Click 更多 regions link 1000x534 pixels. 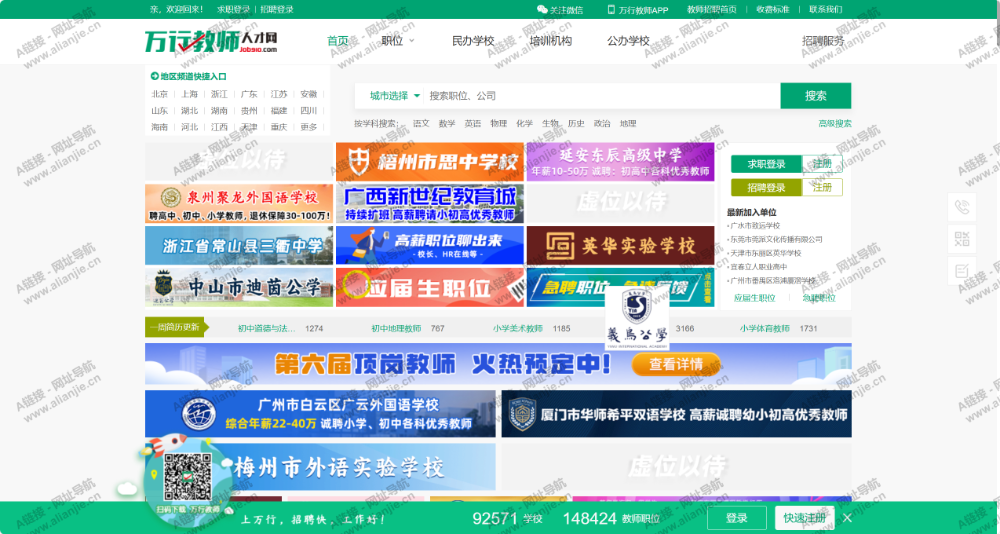tap(309, 127)
